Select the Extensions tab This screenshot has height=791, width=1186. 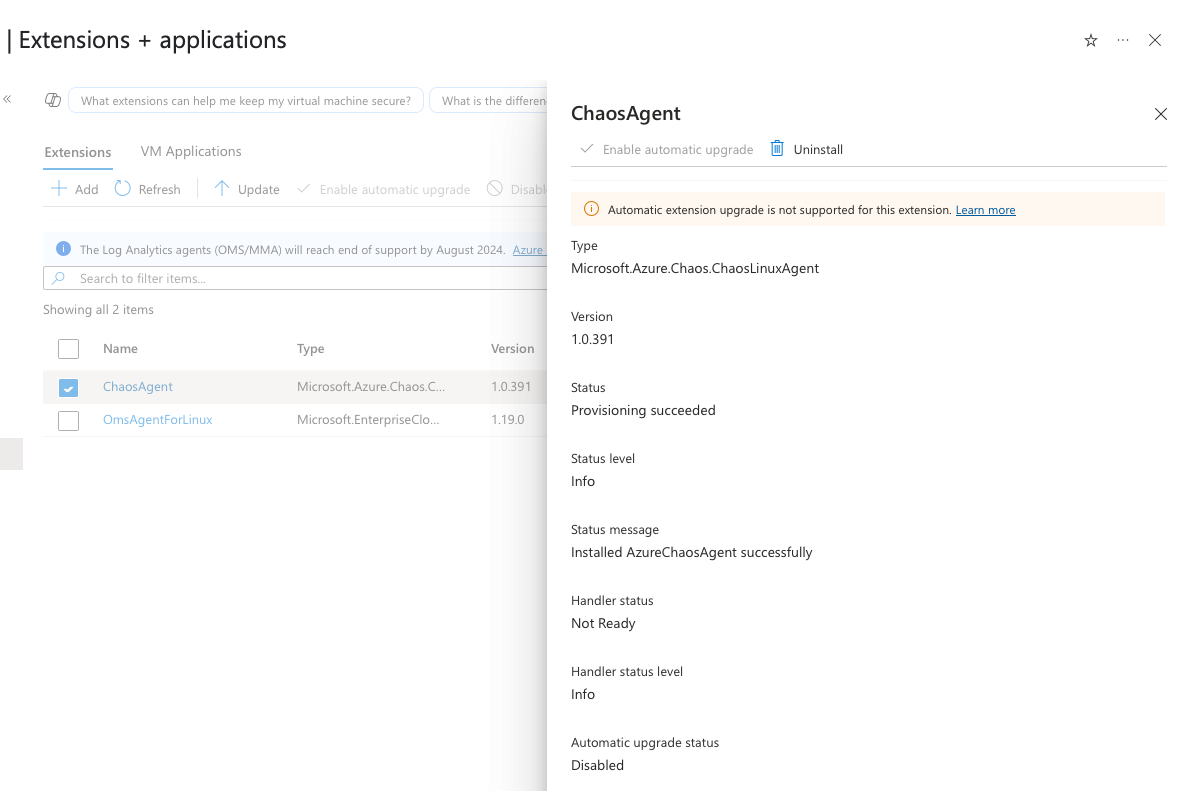point(77,152)
